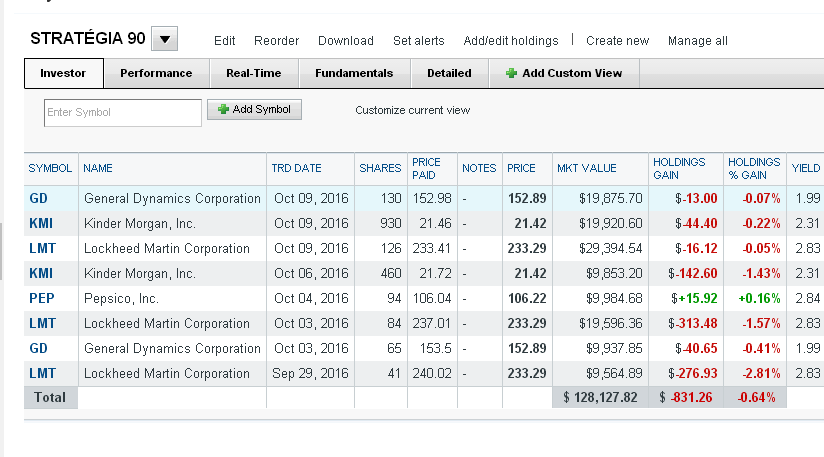Click the percent gain -2.81%
This screenshot has height=457, width=824.
tap(761, 373)
